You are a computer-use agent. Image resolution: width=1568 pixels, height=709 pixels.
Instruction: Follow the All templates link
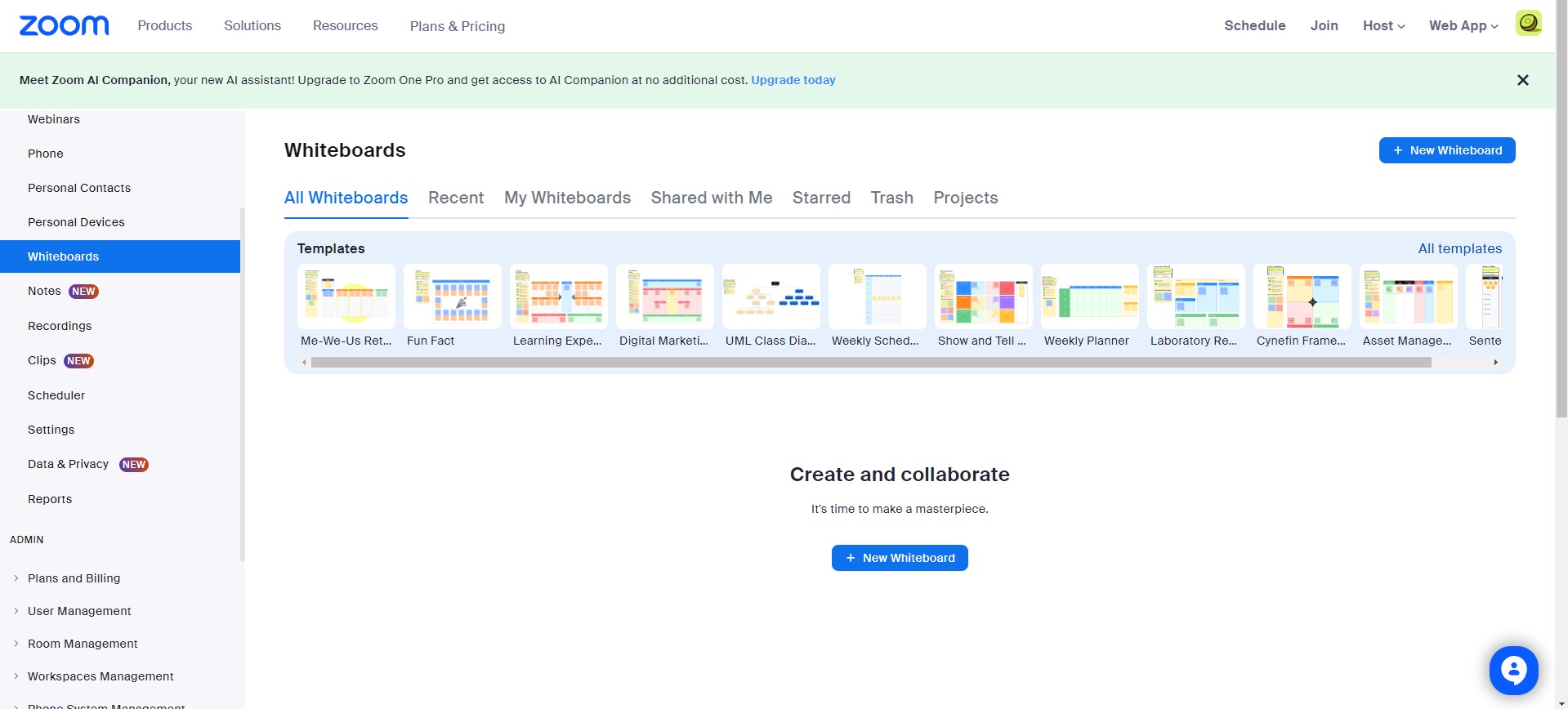[1459, 248]
